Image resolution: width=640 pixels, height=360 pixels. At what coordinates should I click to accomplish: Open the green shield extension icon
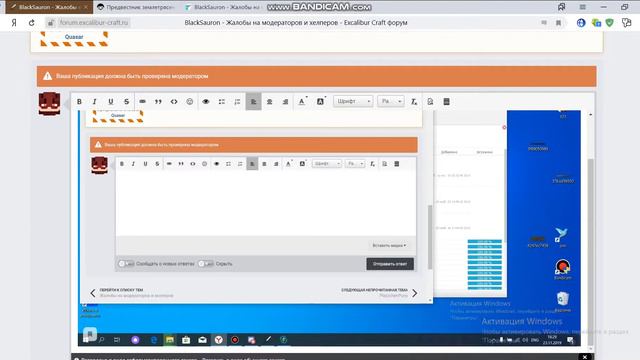[610, 23]
